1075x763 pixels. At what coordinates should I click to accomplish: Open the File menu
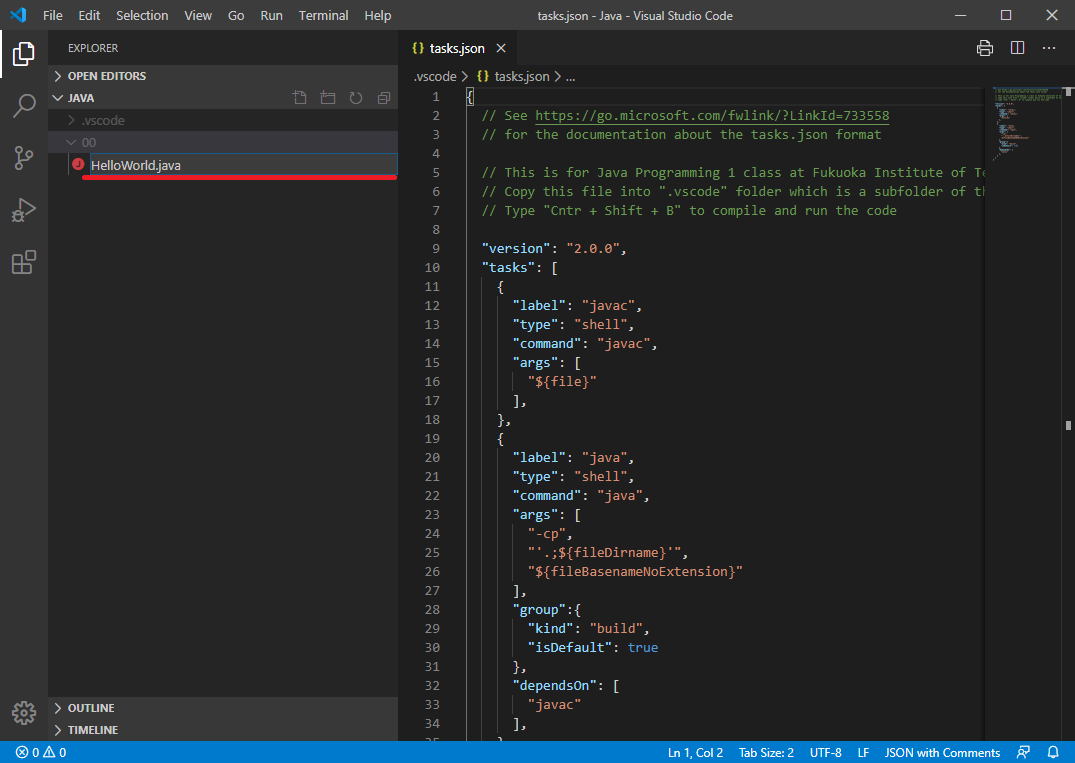[53, 15]
